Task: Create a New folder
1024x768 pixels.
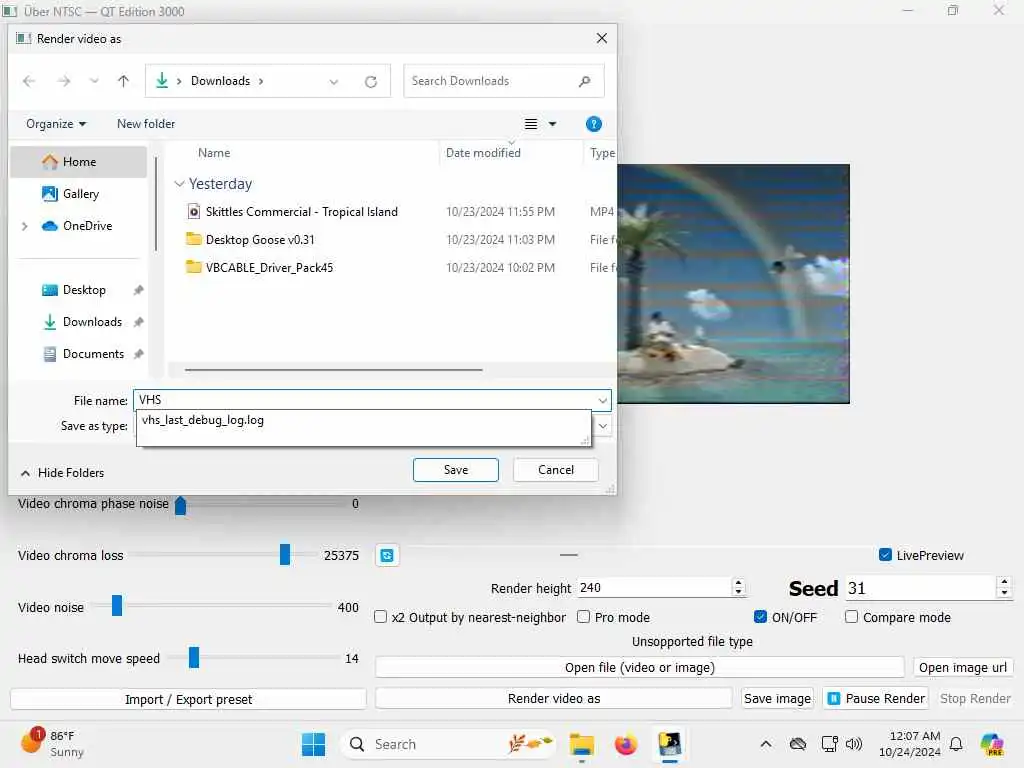Action: point(146,123)
